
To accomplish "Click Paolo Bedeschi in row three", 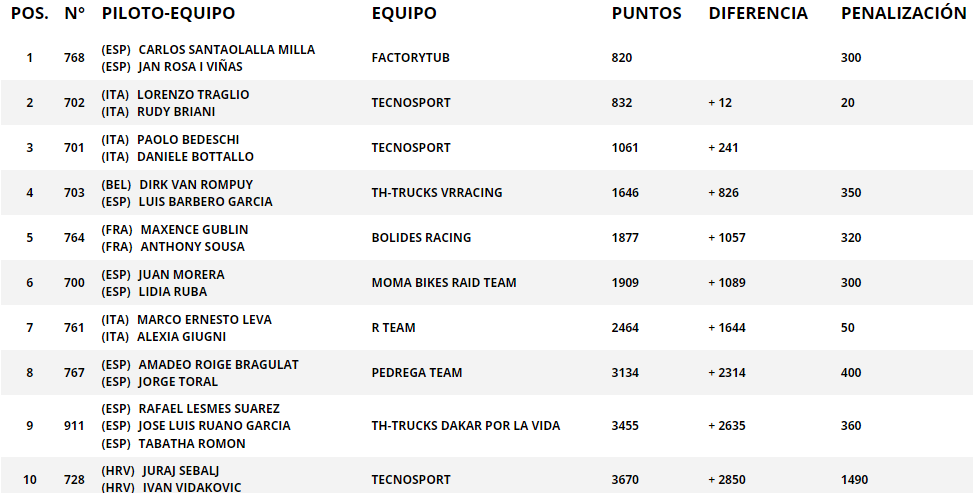I will click(188, 140).
